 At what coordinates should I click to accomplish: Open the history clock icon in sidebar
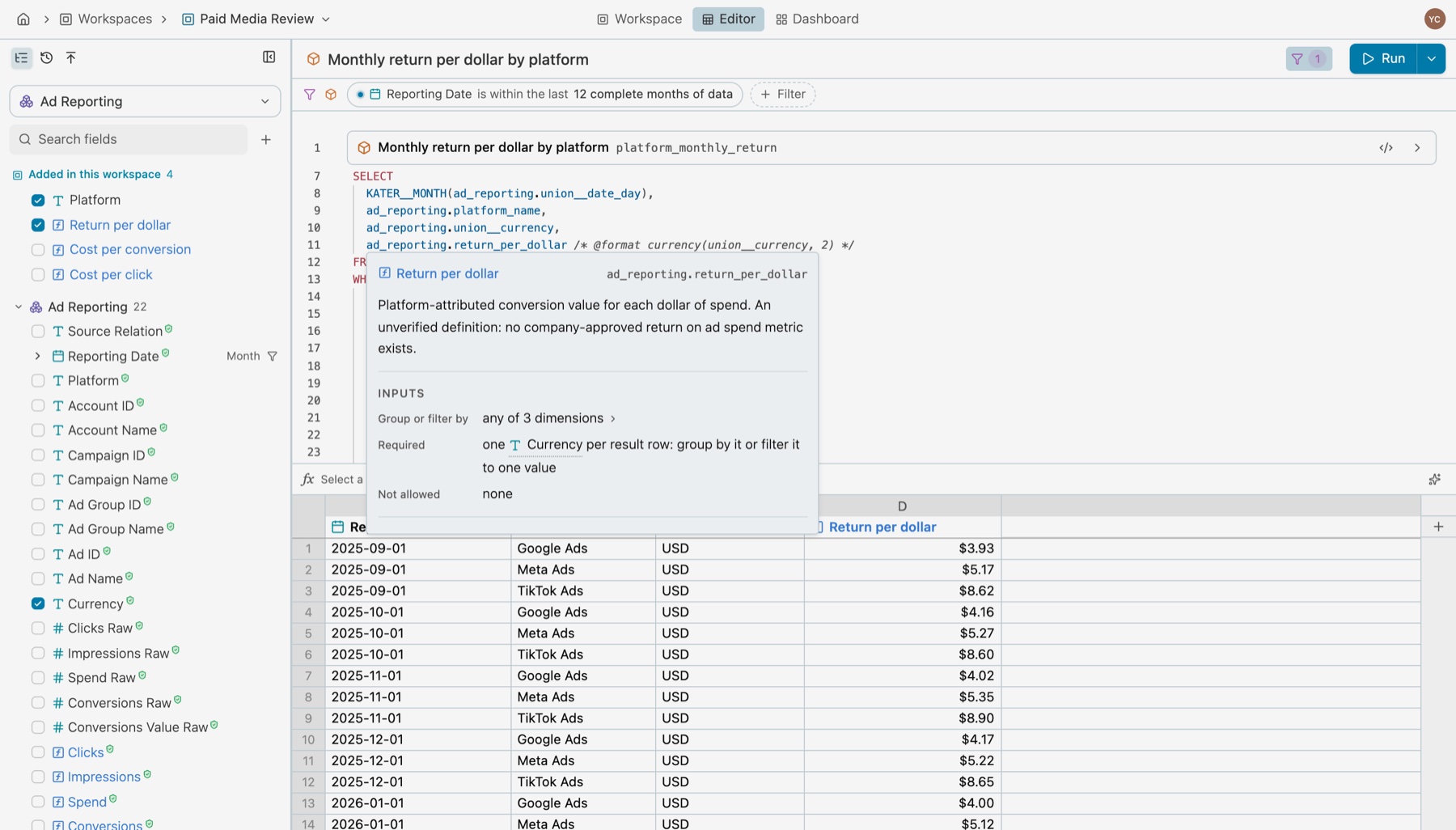(47, 57)
